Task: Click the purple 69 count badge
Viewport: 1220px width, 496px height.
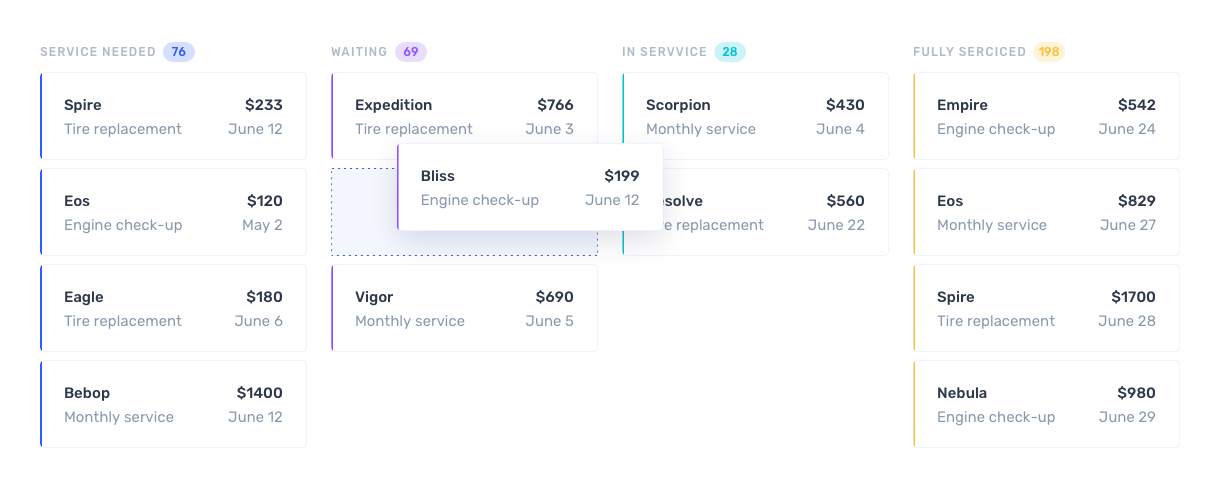Action: (x=411, y=52)
